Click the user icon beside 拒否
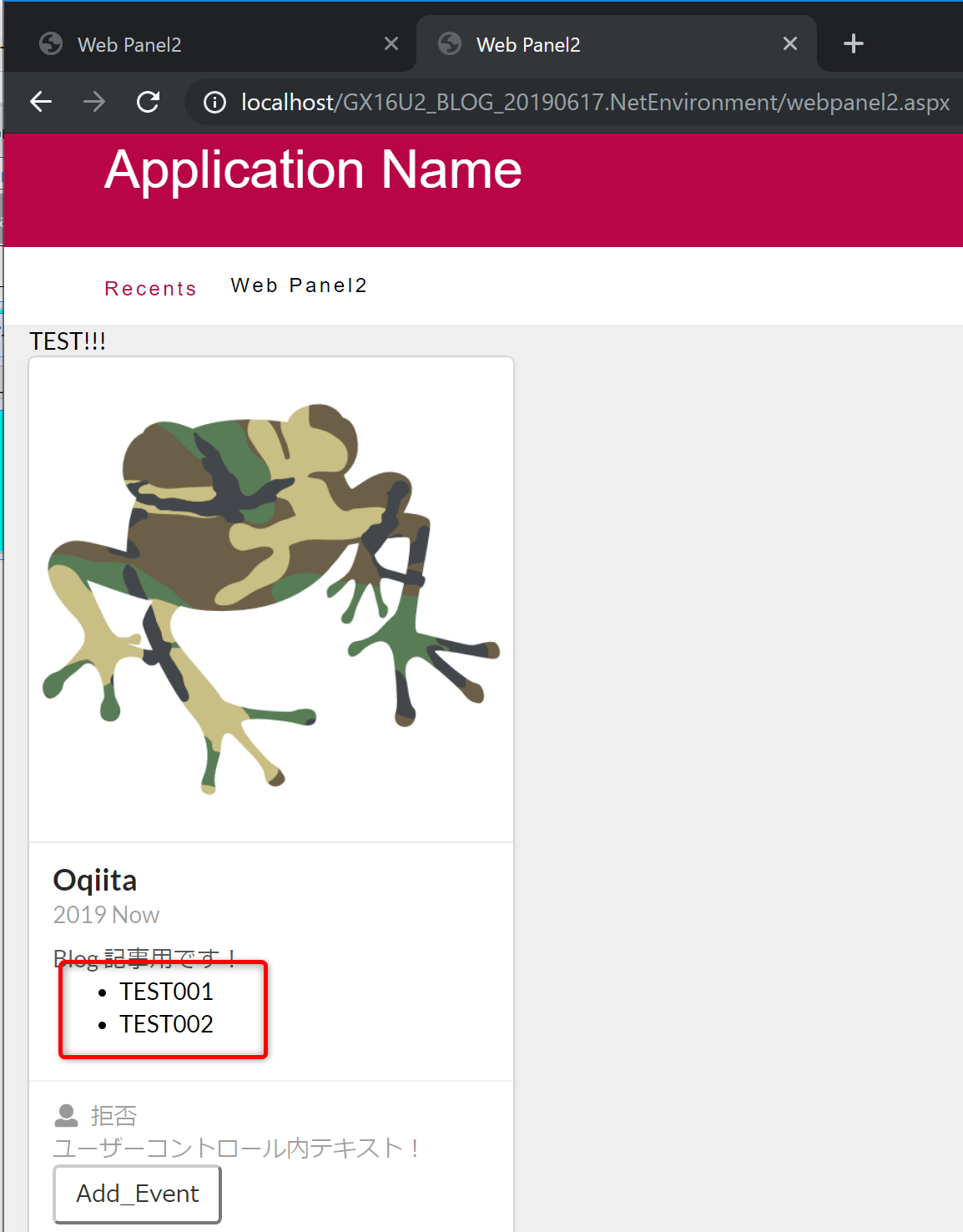This screenshot has width=963, height=1232. pyautogui.click(x=66, y=1115)
